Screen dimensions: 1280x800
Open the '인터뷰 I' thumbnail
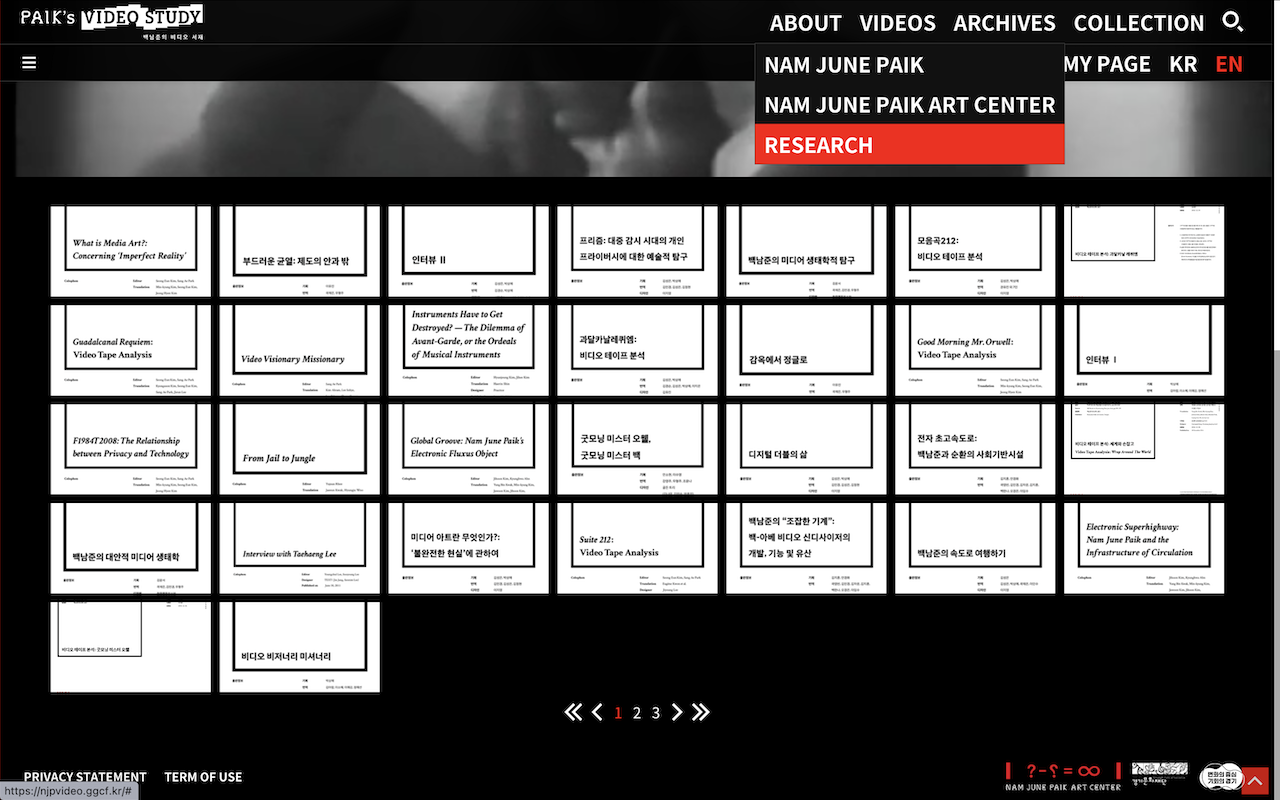coord(1145,351)
